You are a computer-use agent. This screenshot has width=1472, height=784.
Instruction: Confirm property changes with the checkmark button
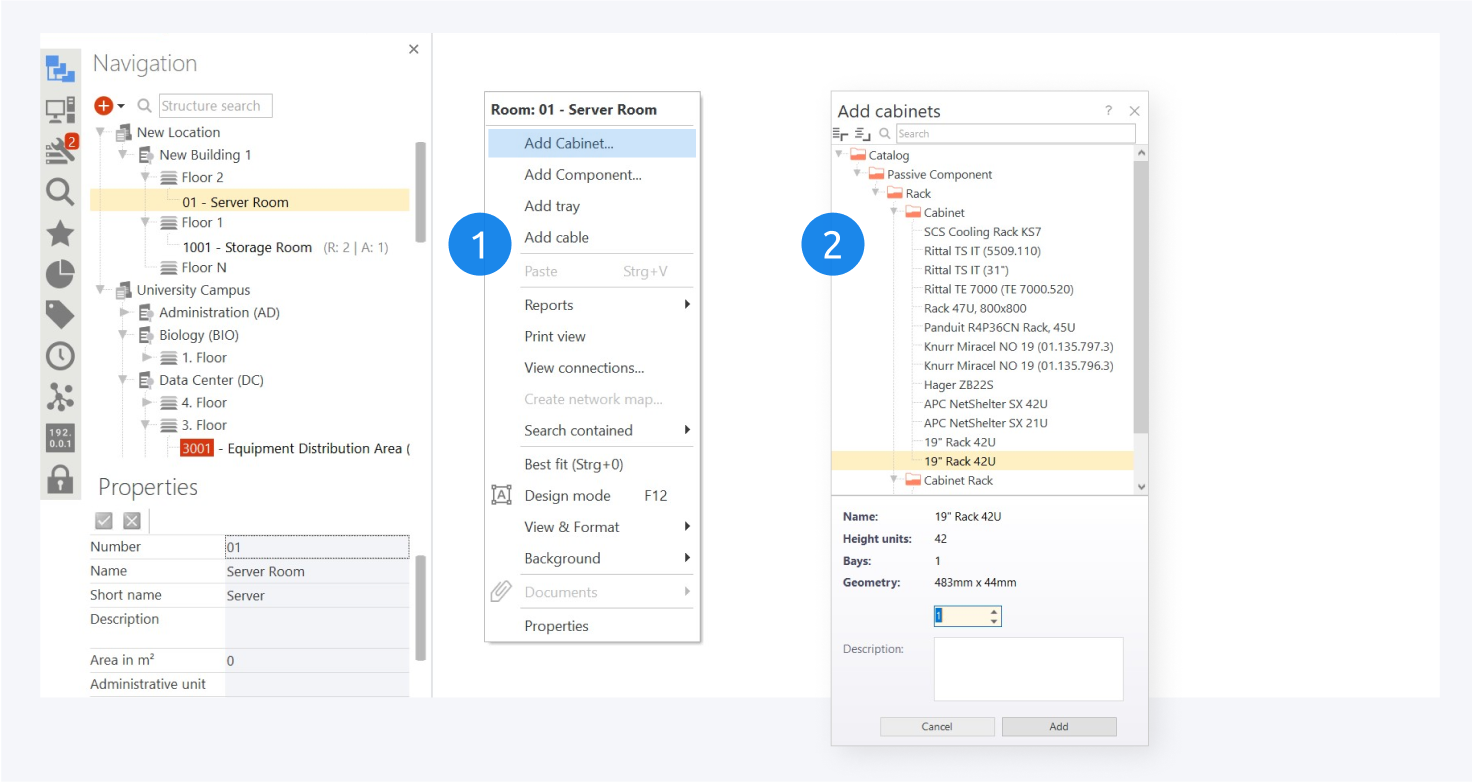click(x=103, y=520)
